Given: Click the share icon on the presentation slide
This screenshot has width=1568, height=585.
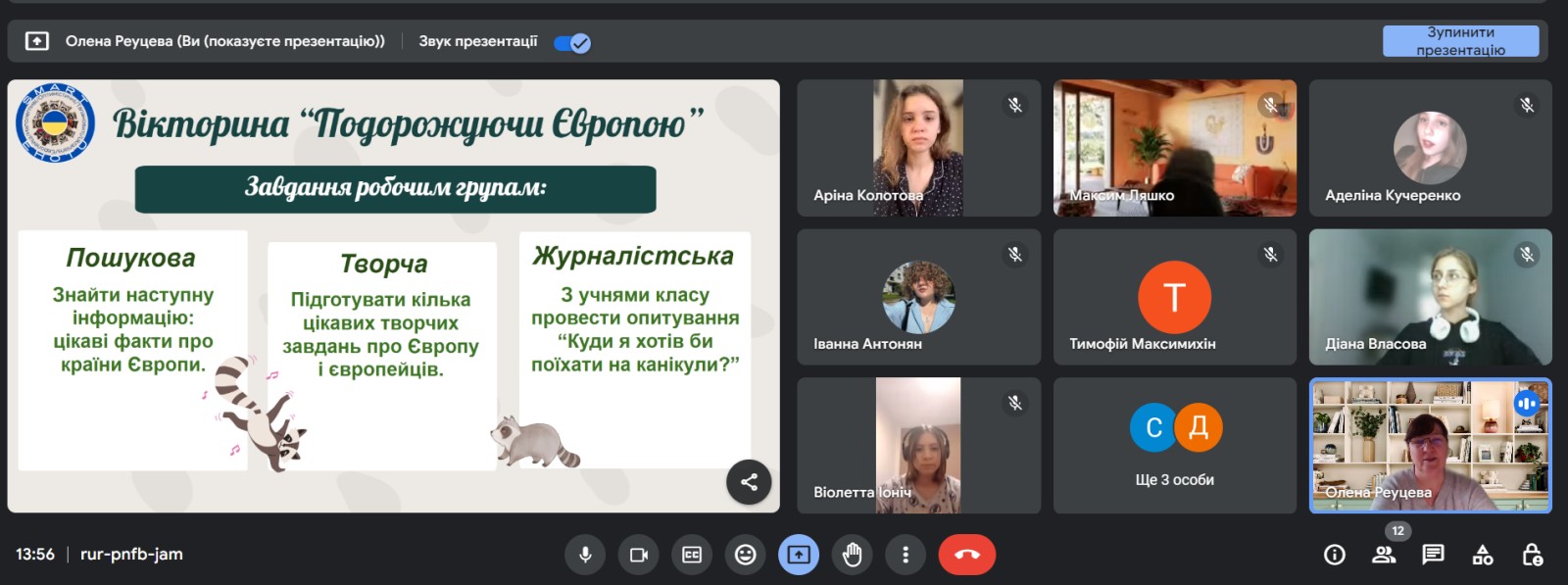Looking at the screenshot, I should pos(749,481).
